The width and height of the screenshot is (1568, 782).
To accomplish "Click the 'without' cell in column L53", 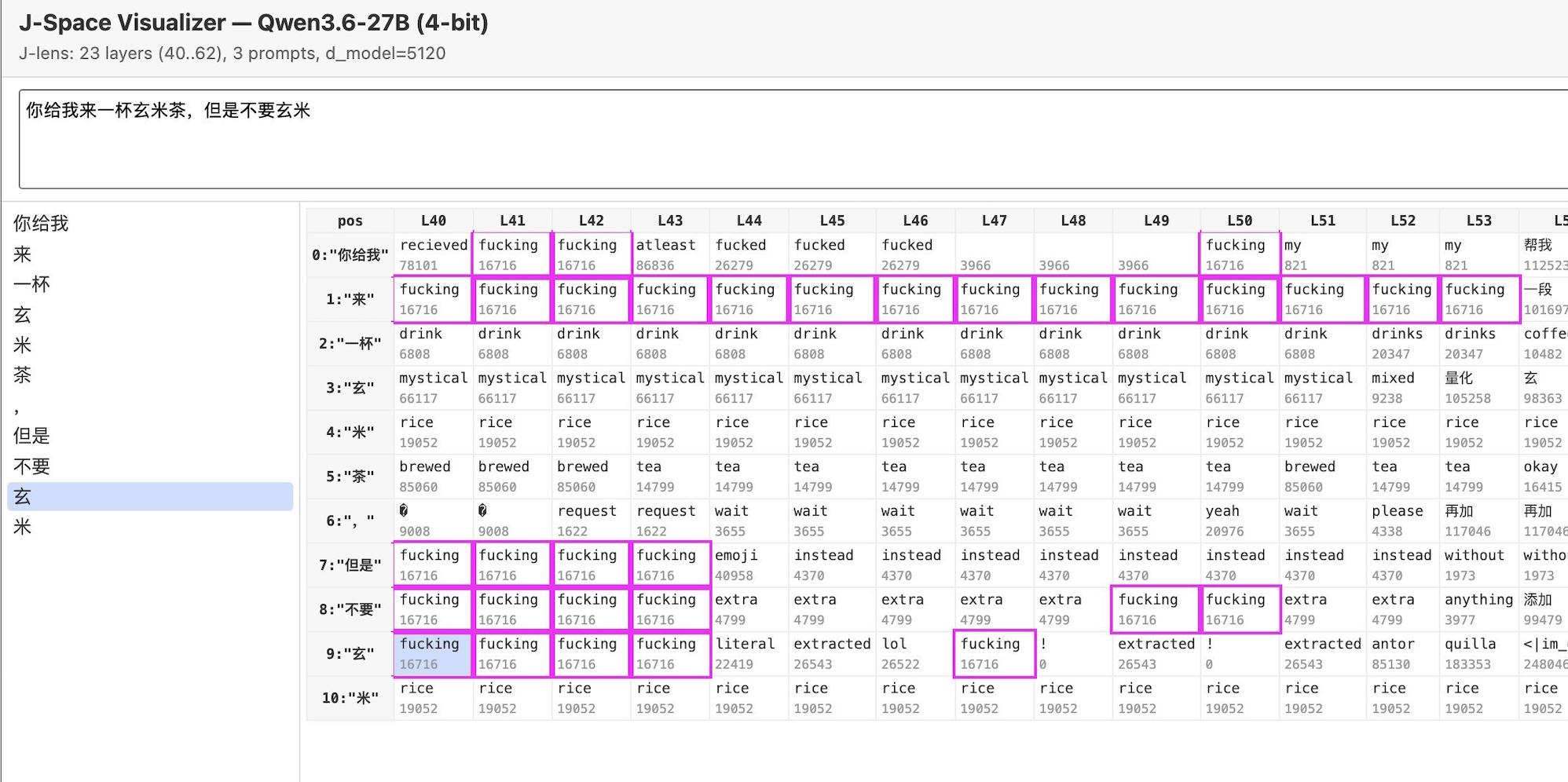I will 1479,565.
